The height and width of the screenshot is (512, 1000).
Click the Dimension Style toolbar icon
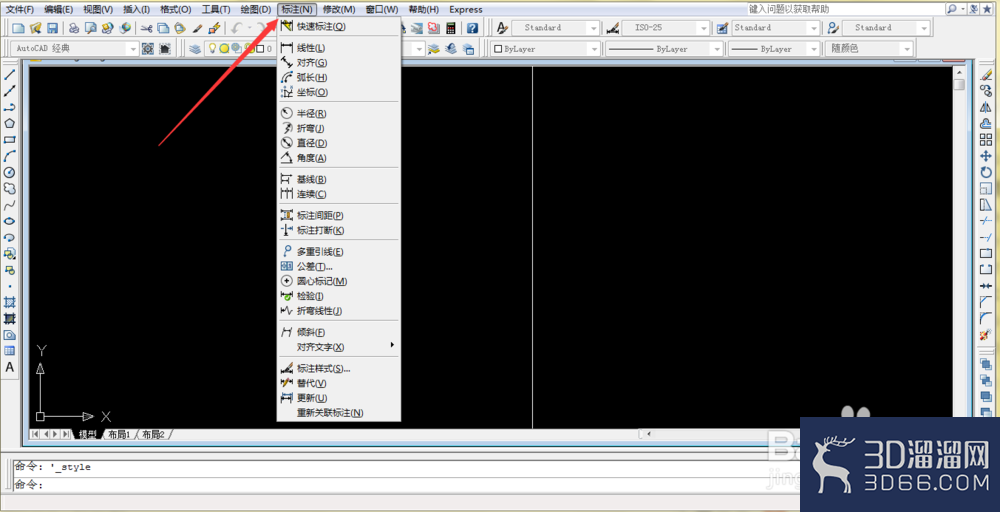(x=613, y=28)
